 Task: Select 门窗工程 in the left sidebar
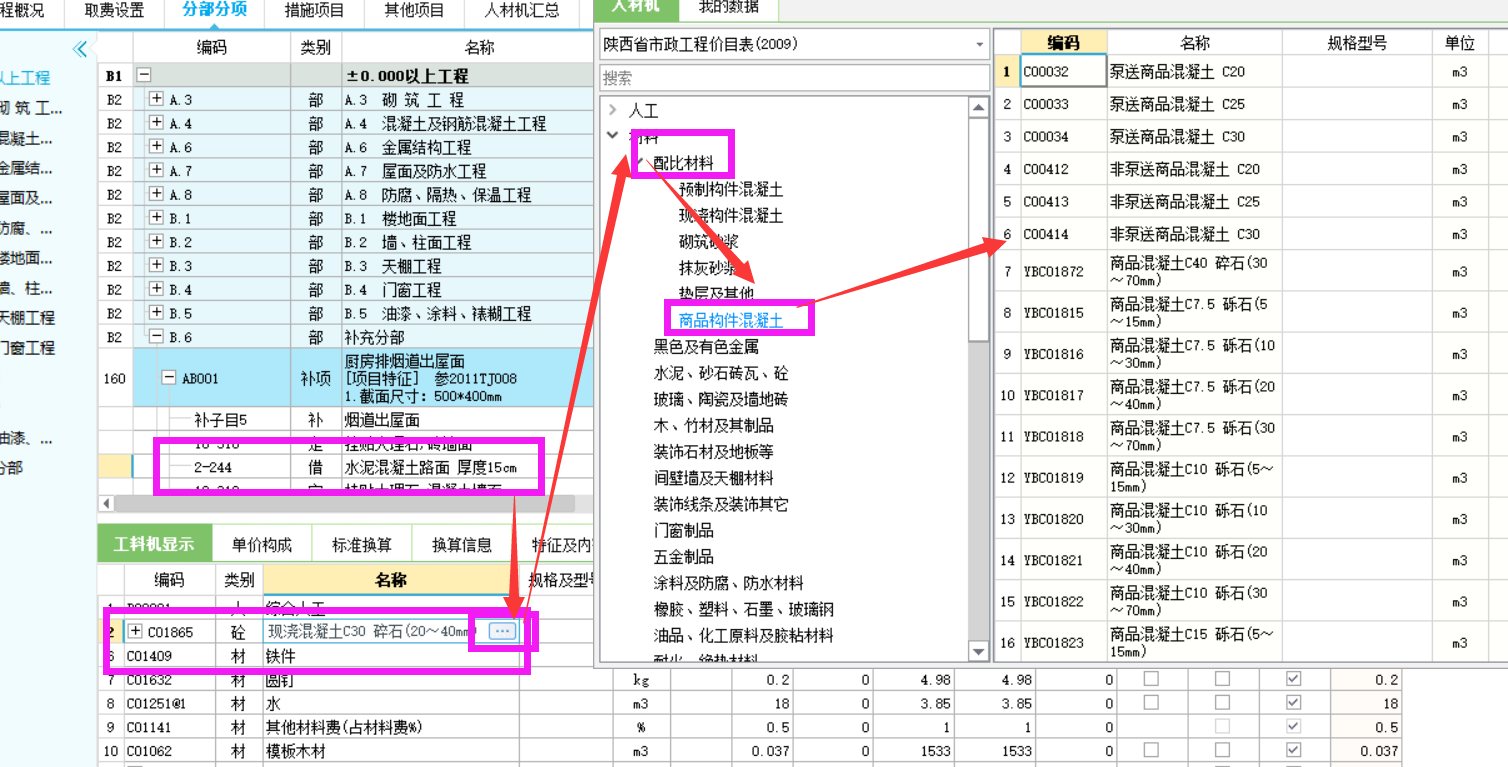(26, 347)
